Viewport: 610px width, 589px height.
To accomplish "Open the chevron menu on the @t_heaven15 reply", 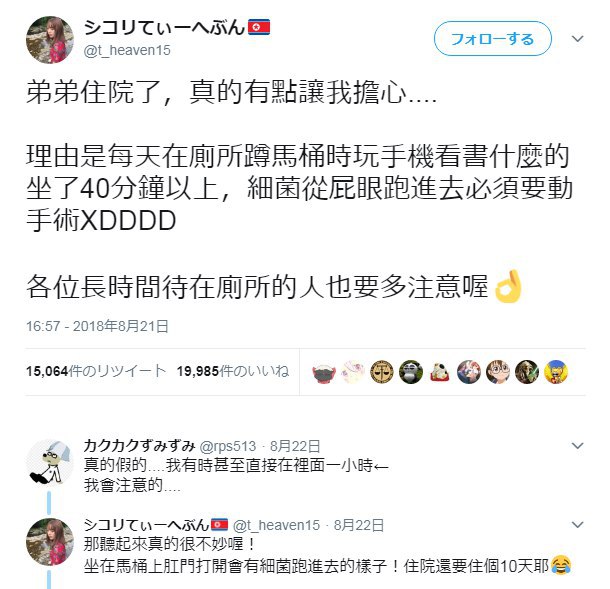I will tap(578, 525).
